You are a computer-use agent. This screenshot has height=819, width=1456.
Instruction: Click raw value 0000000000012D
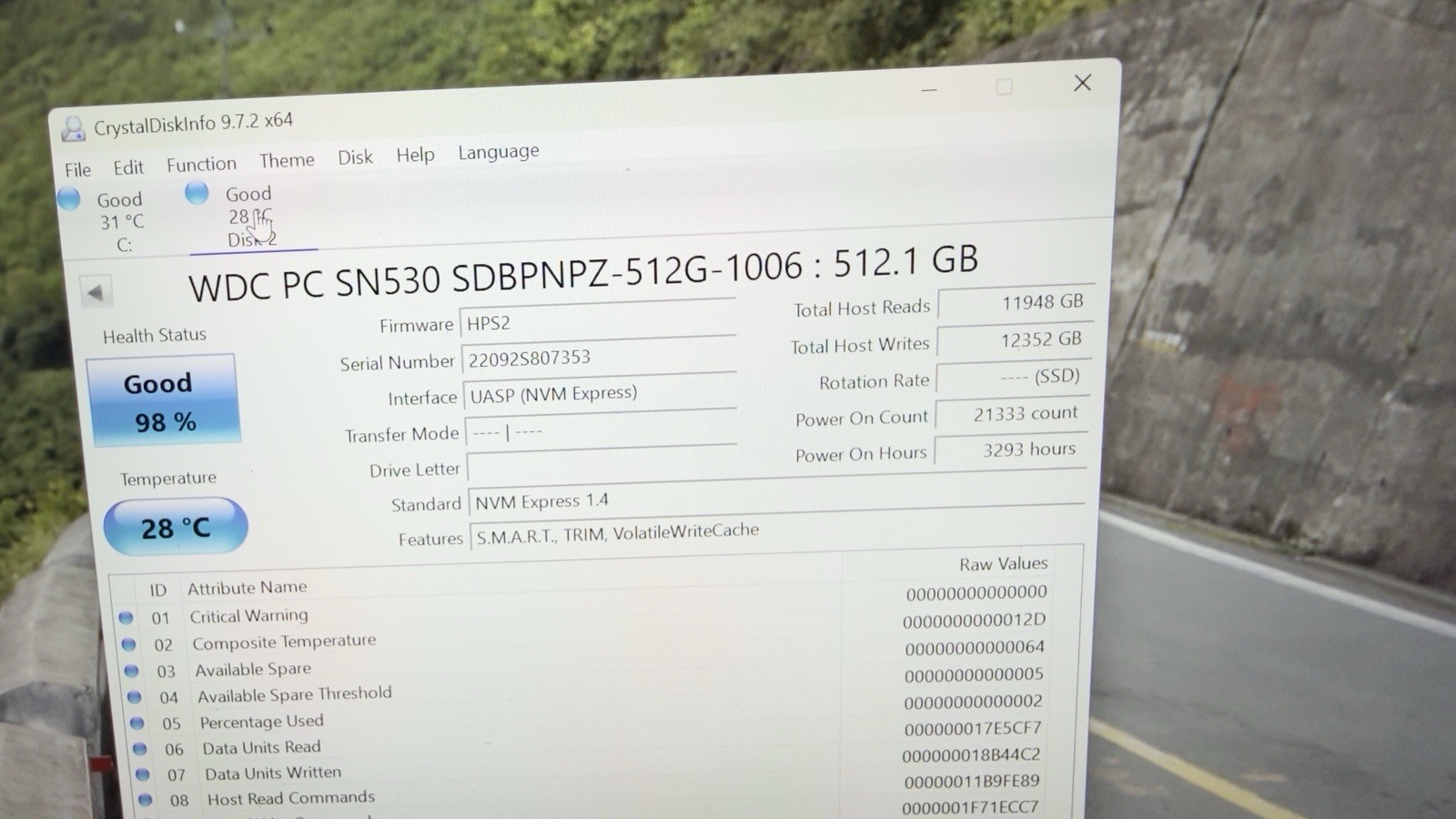pyautogui.click(x=975, y=621)
